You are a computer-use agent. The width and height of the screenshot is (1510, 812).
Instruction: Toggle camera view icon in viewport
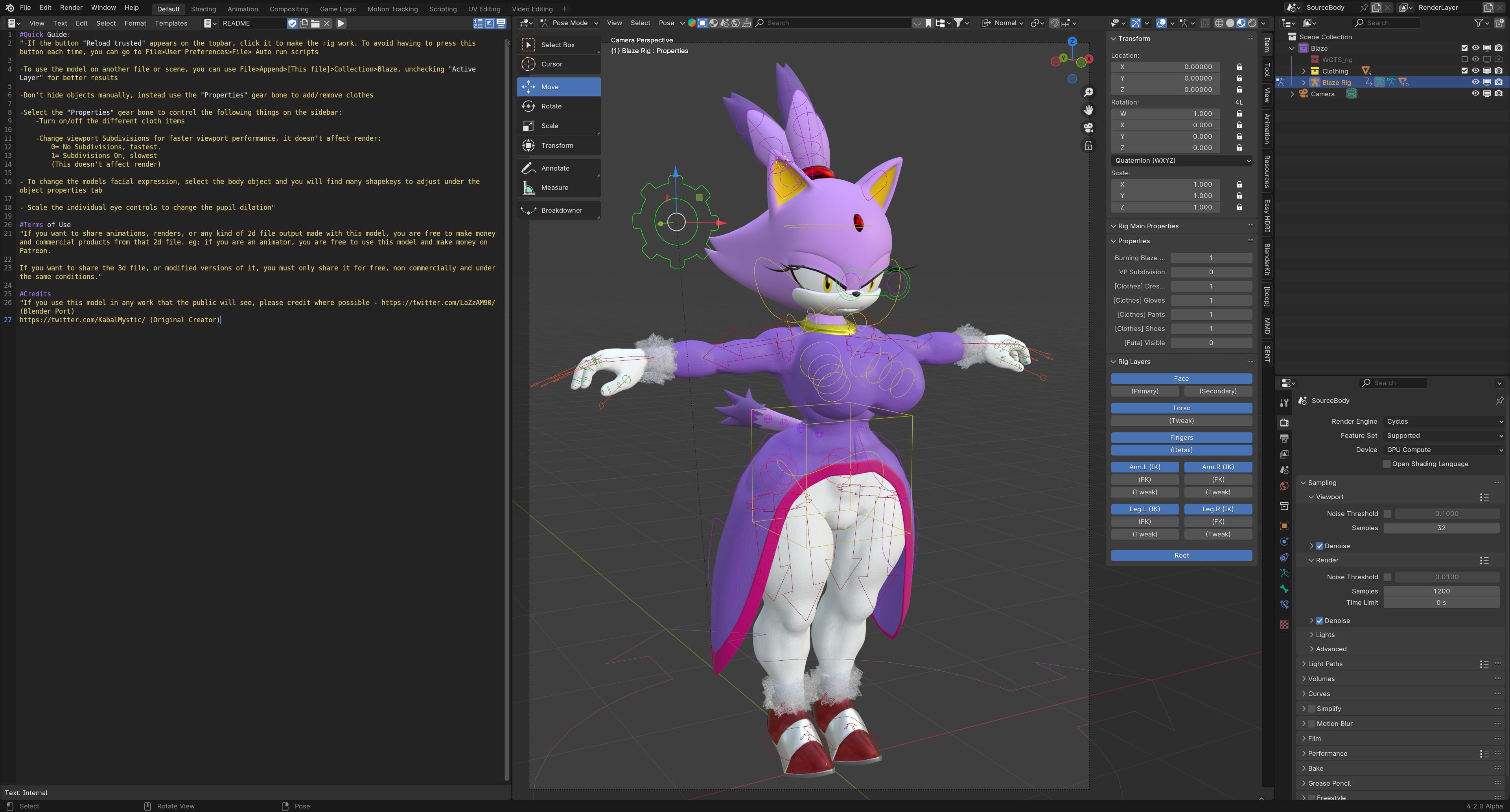1088,128
